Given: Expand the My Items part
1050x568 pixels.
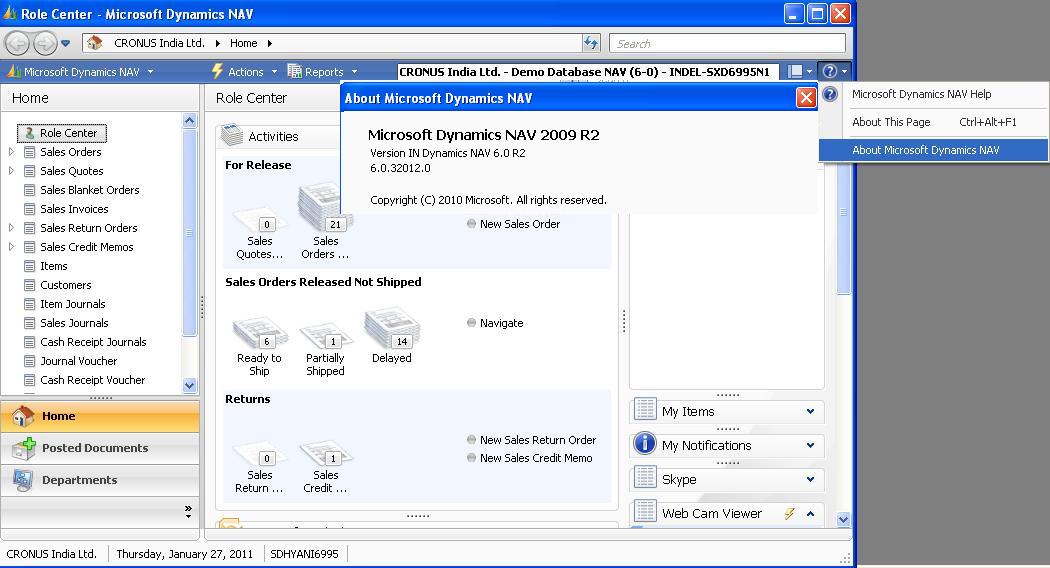Looking at the screenshot, I should point(810,411).
